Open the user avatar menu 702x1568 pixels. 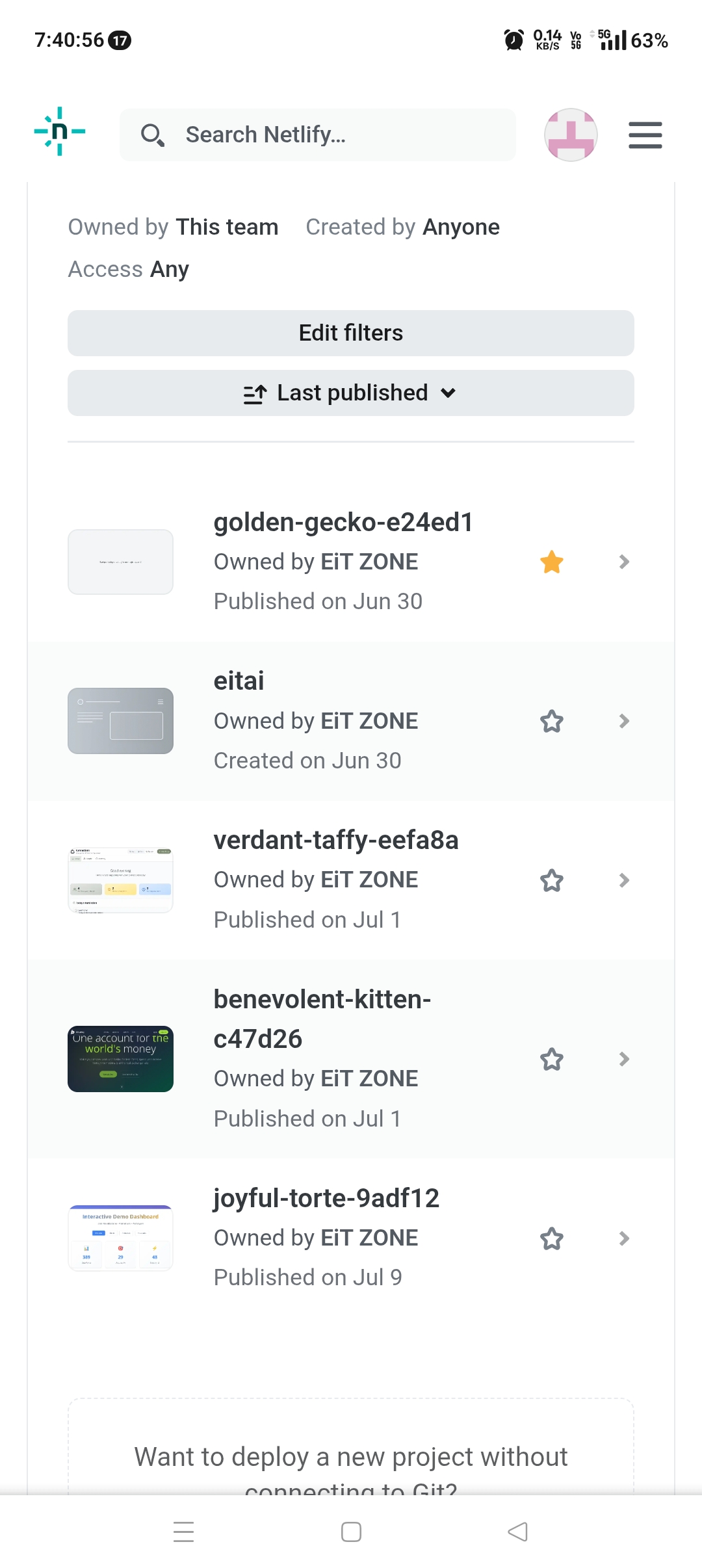(571, 135)
